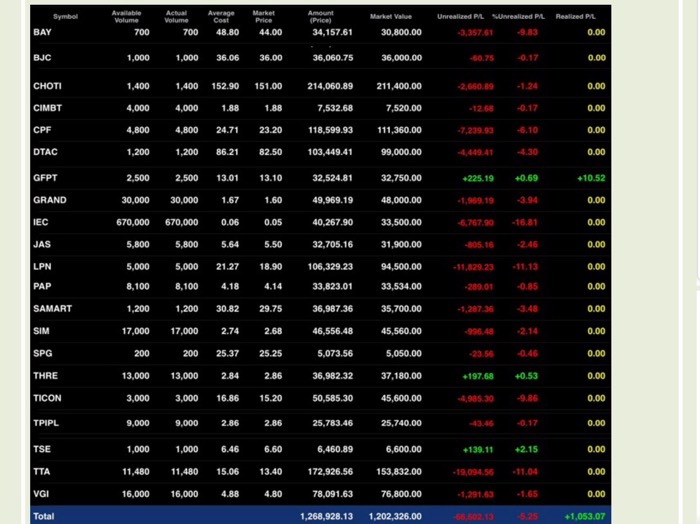The height and width of the screenshot is (524, 700).
Task: Select the BJC stock symbol
Action: click(42, 58)
